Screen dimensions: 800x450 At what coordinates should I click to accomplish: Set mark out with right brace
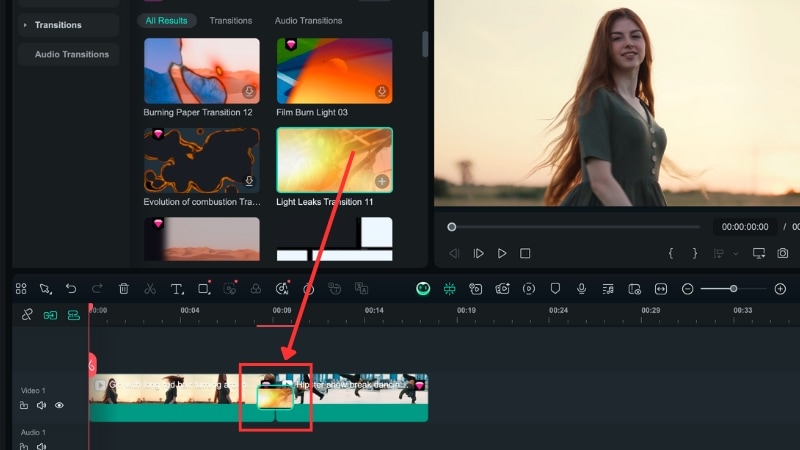point(694,254)
